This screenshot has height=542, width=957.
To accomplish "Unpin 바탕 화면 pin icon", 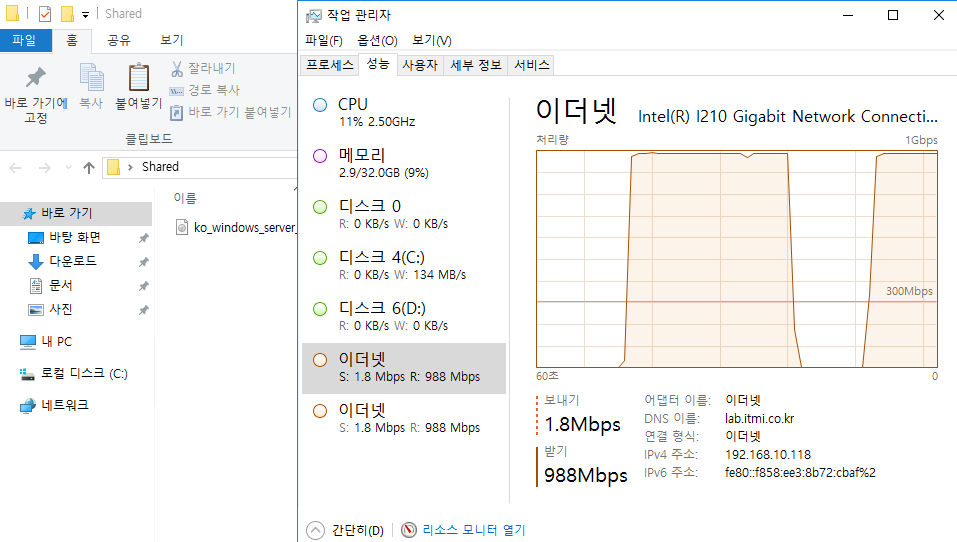I will click(143, 238).
